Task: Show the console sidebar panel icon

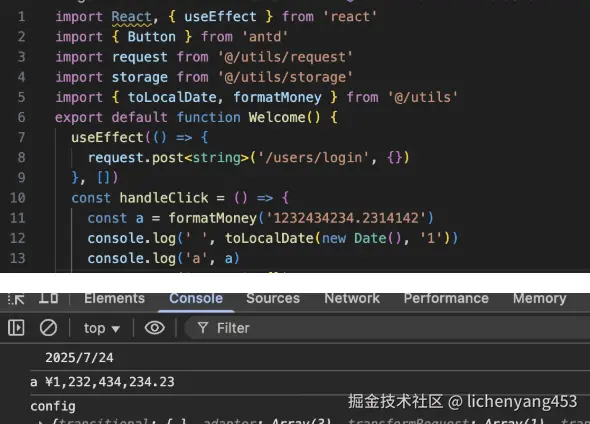Action: tap(16, 328)
